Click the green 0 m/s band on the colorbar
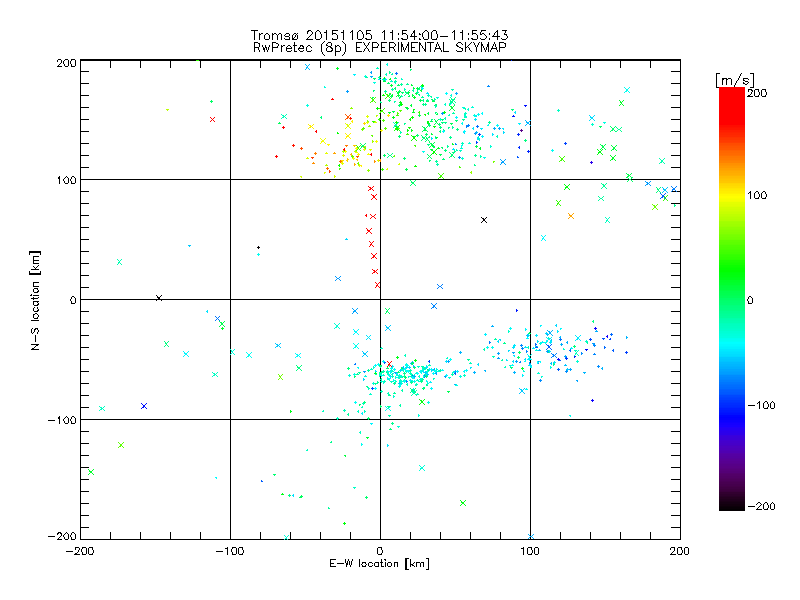Screen dimensions: 800x600 point(732,299)
